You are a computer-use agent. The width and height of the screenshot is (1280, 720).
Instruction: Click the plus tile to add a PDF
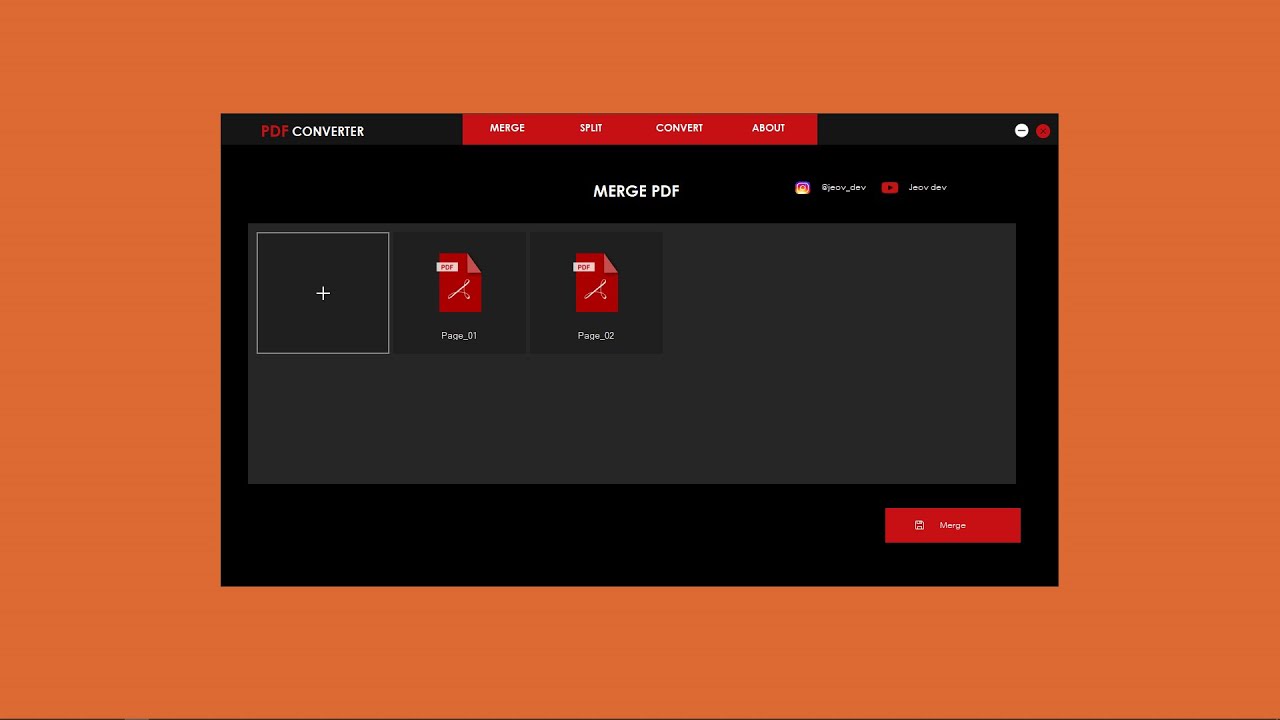(323, 293)
